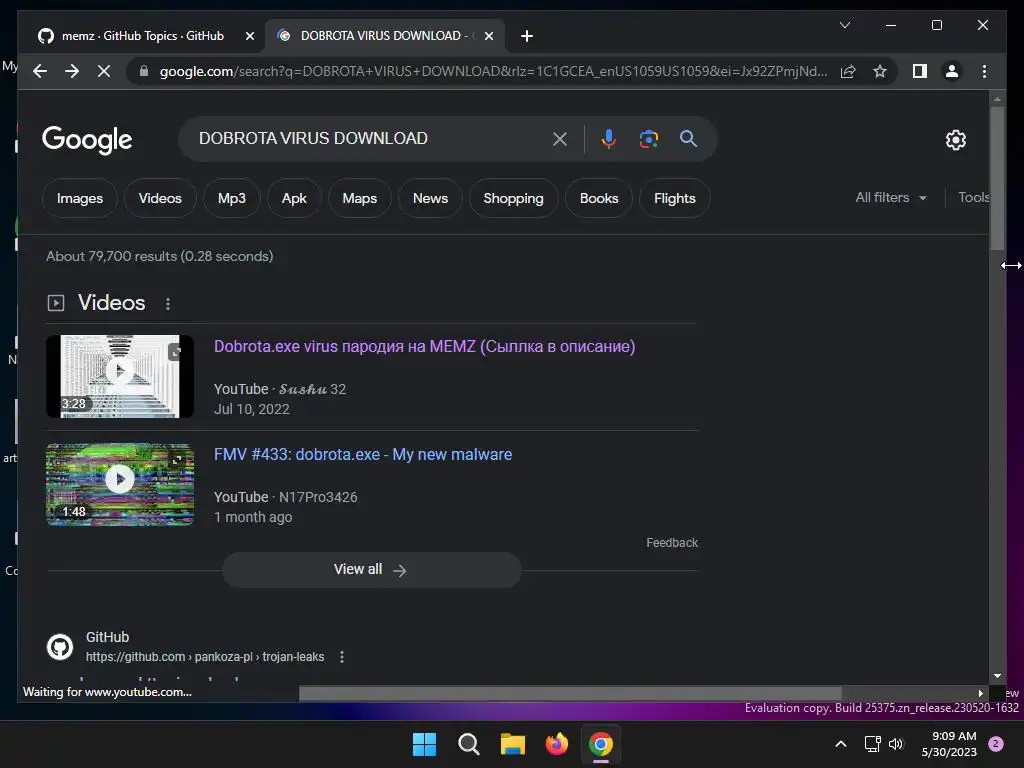Filter results by Flights
Viewport: 1024px width, 768px height.
point(675,198)
